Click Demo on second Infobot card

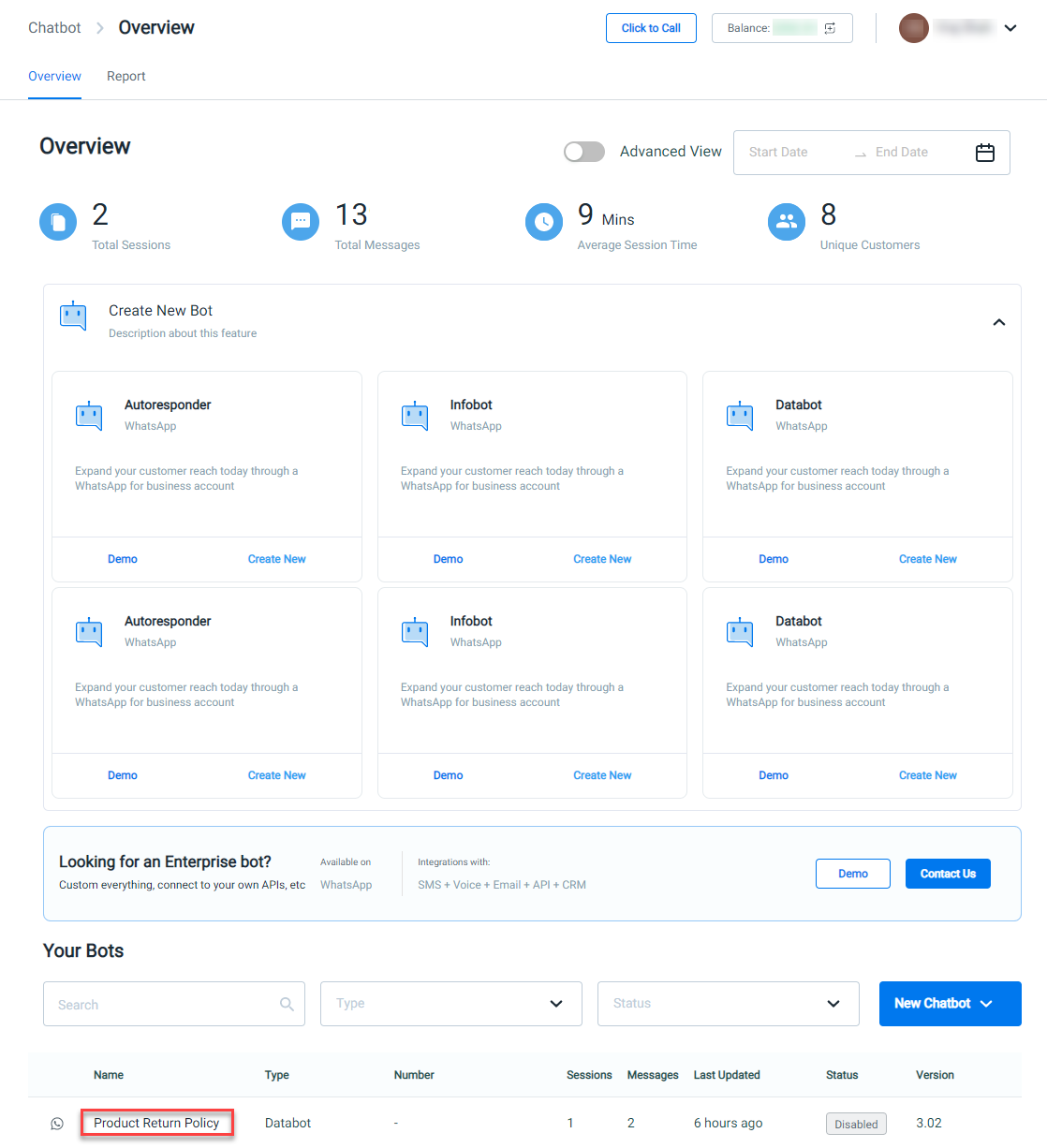tap(449, 775)
